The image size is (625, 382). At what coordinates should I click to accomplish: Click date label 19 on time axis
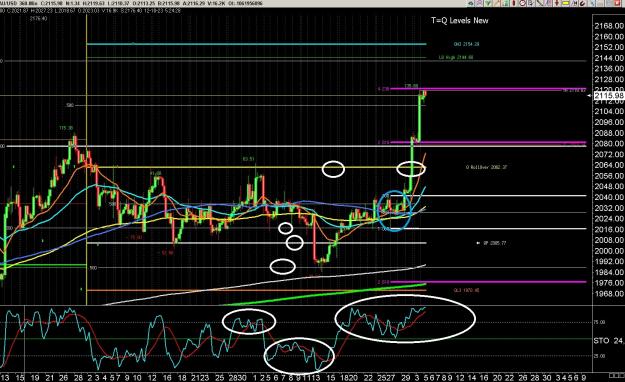[35, 378]
